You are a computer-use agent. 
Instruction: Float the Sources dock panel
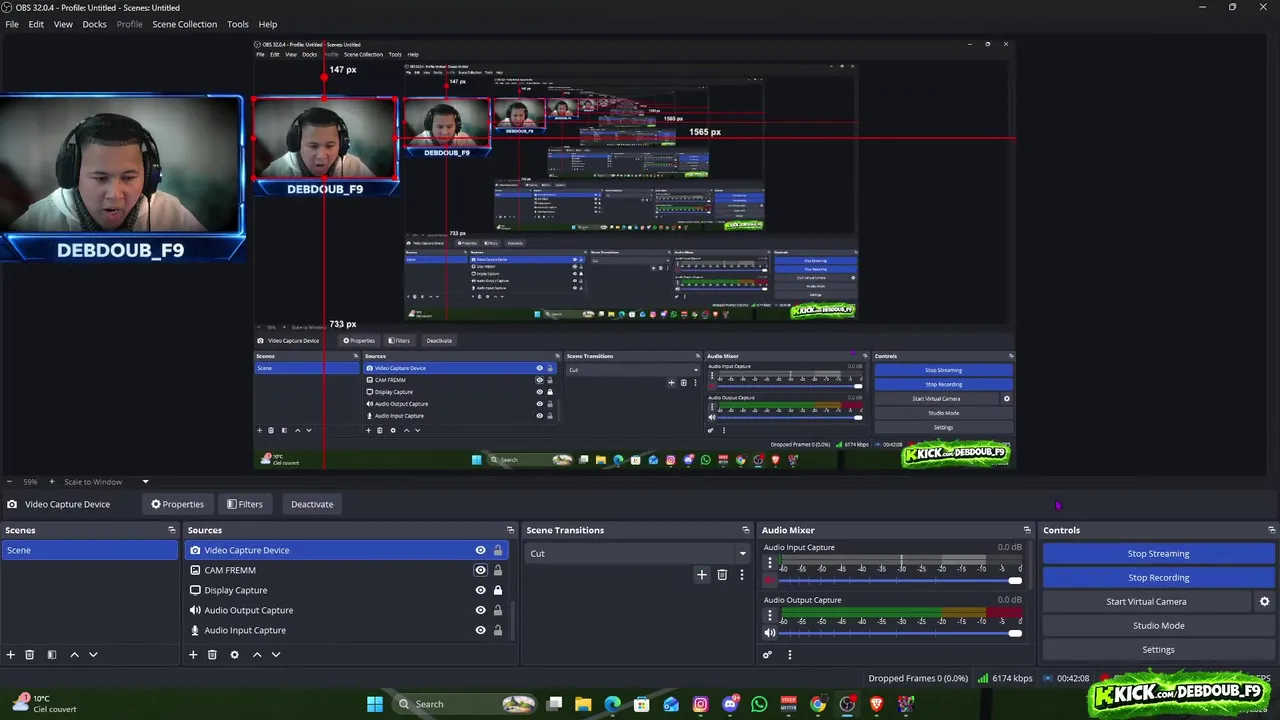512,530
